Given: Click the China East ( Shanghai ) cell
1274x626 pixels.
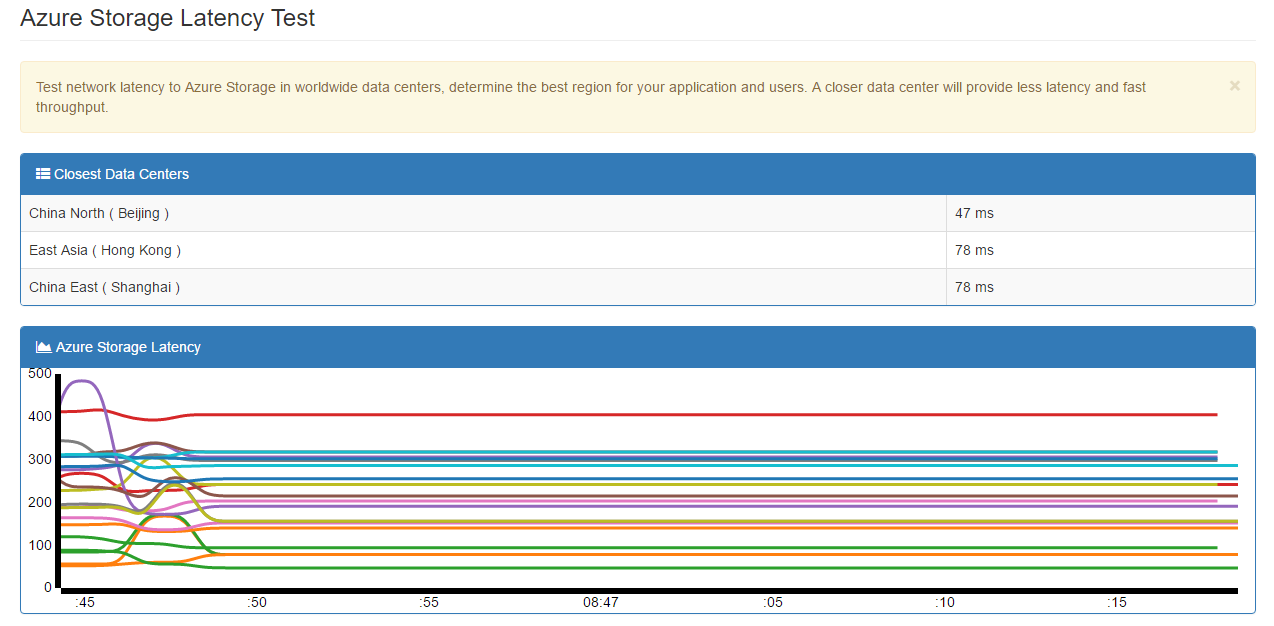Looking at the screenshot, I should click(x=484, y=287).
